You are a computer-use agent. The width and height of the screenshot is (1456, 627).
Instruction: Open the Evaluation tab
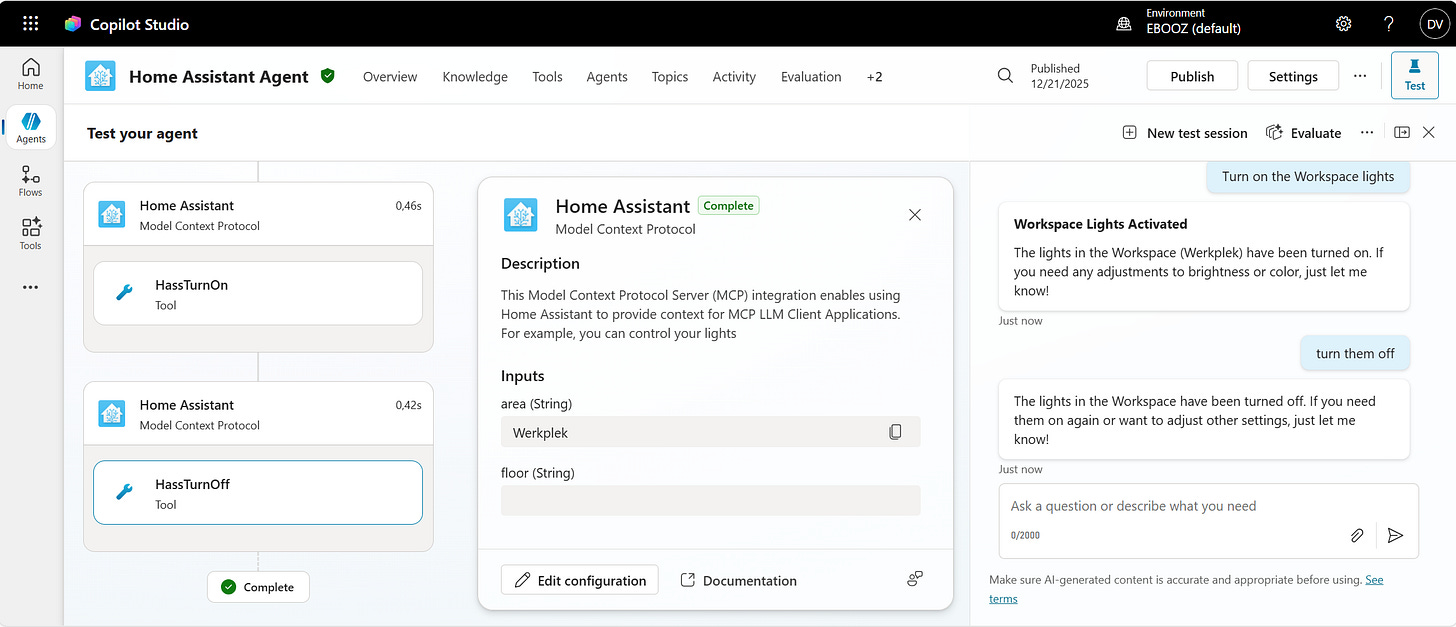point(811,76)
